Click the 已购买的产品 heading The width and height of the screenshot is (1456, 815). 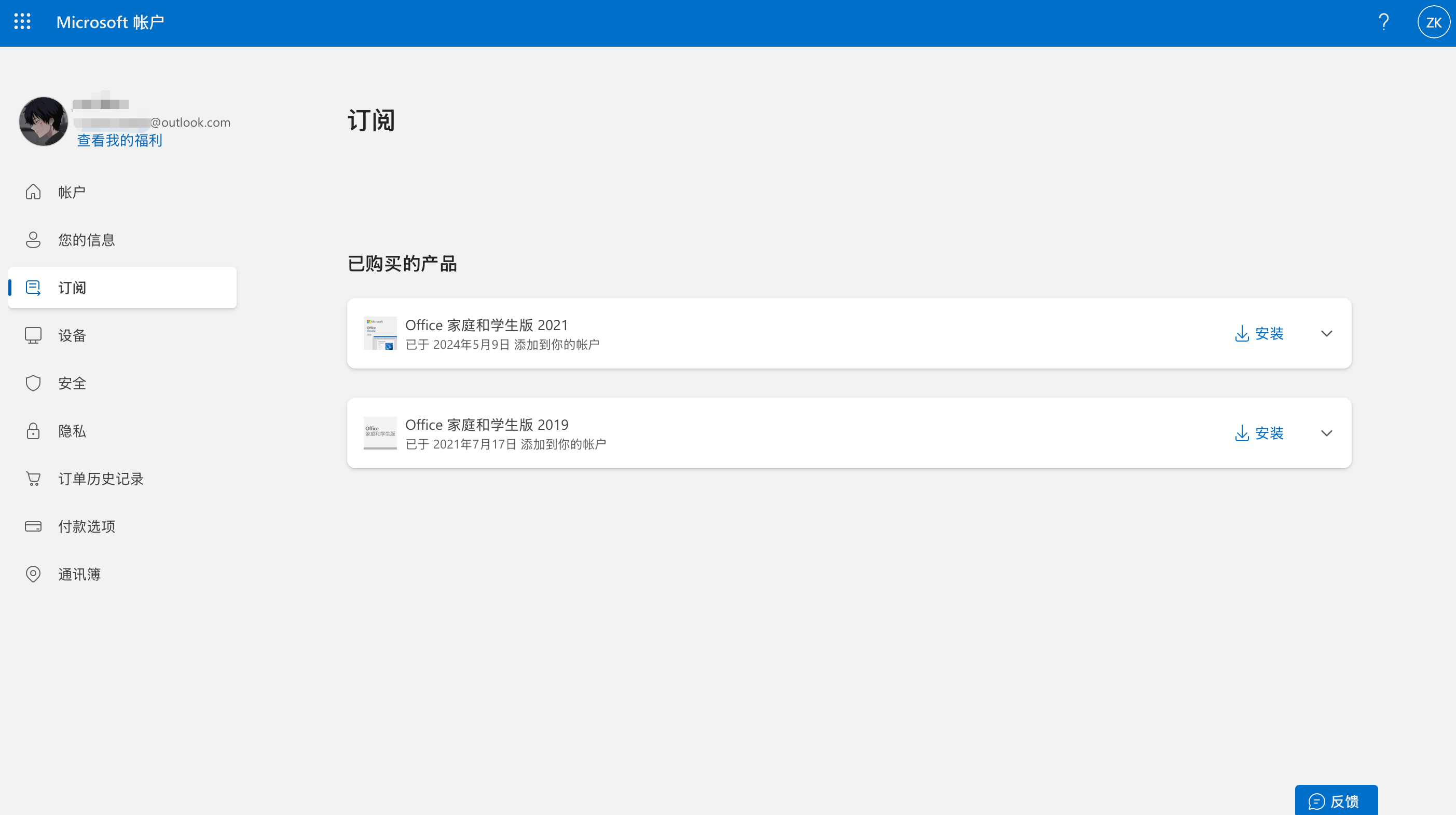pos(402,264)
